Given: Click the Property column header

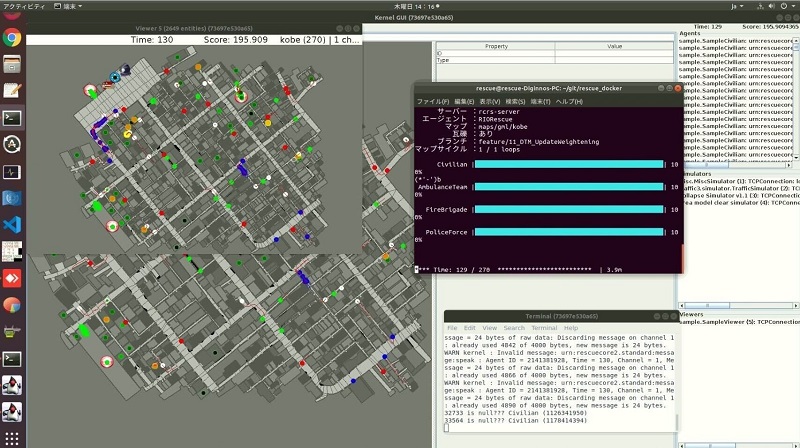Looking at the screenshot, I should [496, 46].
